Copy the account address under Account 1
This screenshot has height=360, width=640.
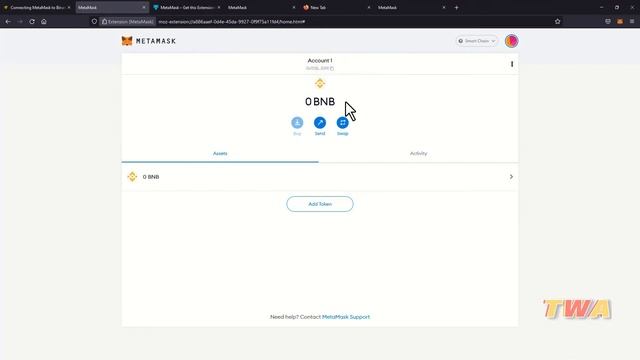(x=320, y=69)
